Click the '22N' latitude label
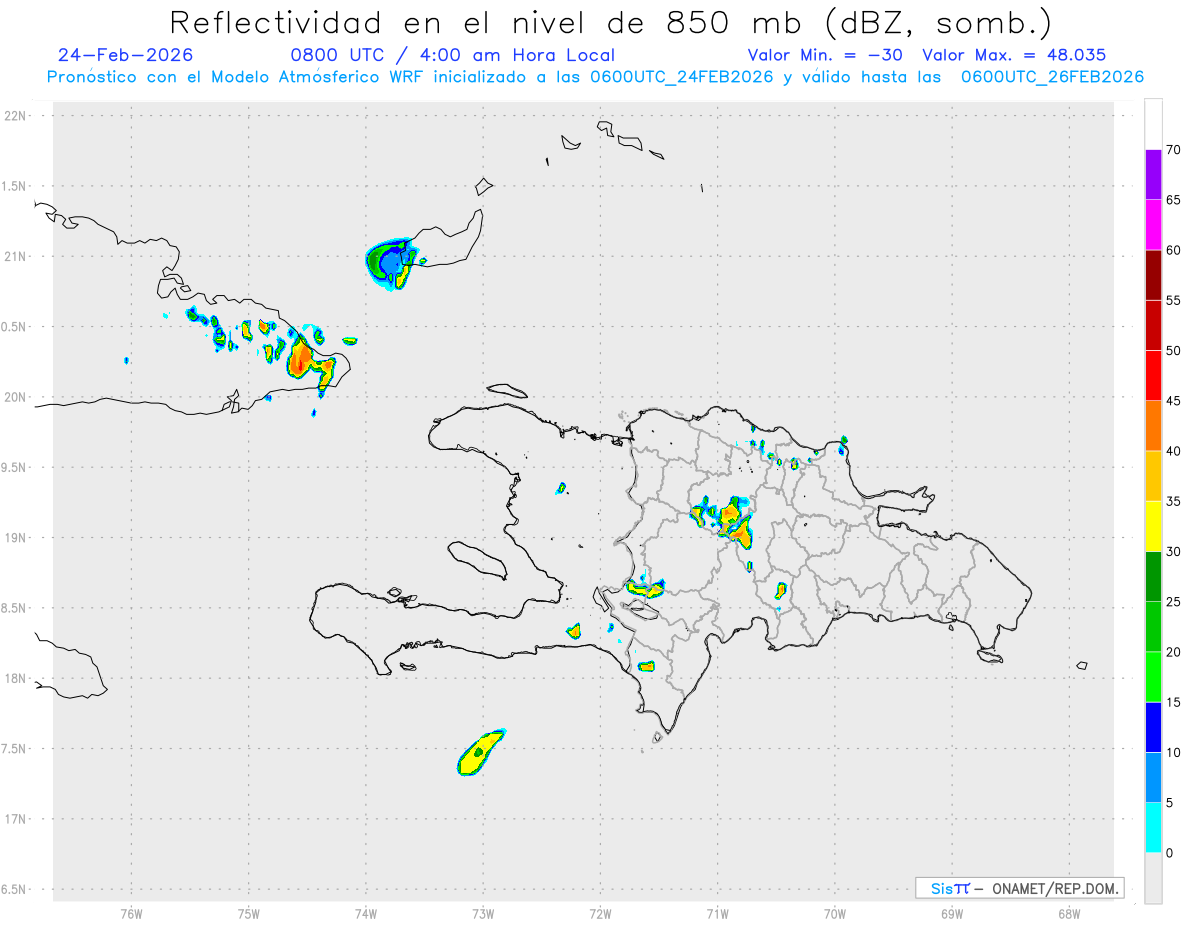Screen dimensions: 1200x927 point(17,116)
